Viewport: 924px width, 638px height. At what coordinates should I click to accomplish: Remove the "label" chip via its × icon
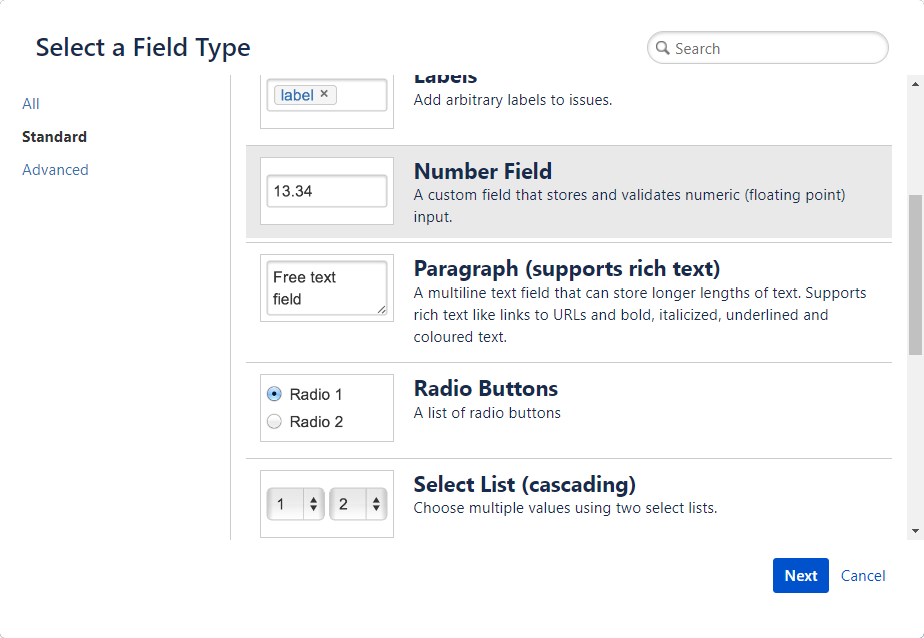pyautogui.click(x=324, y=94)
